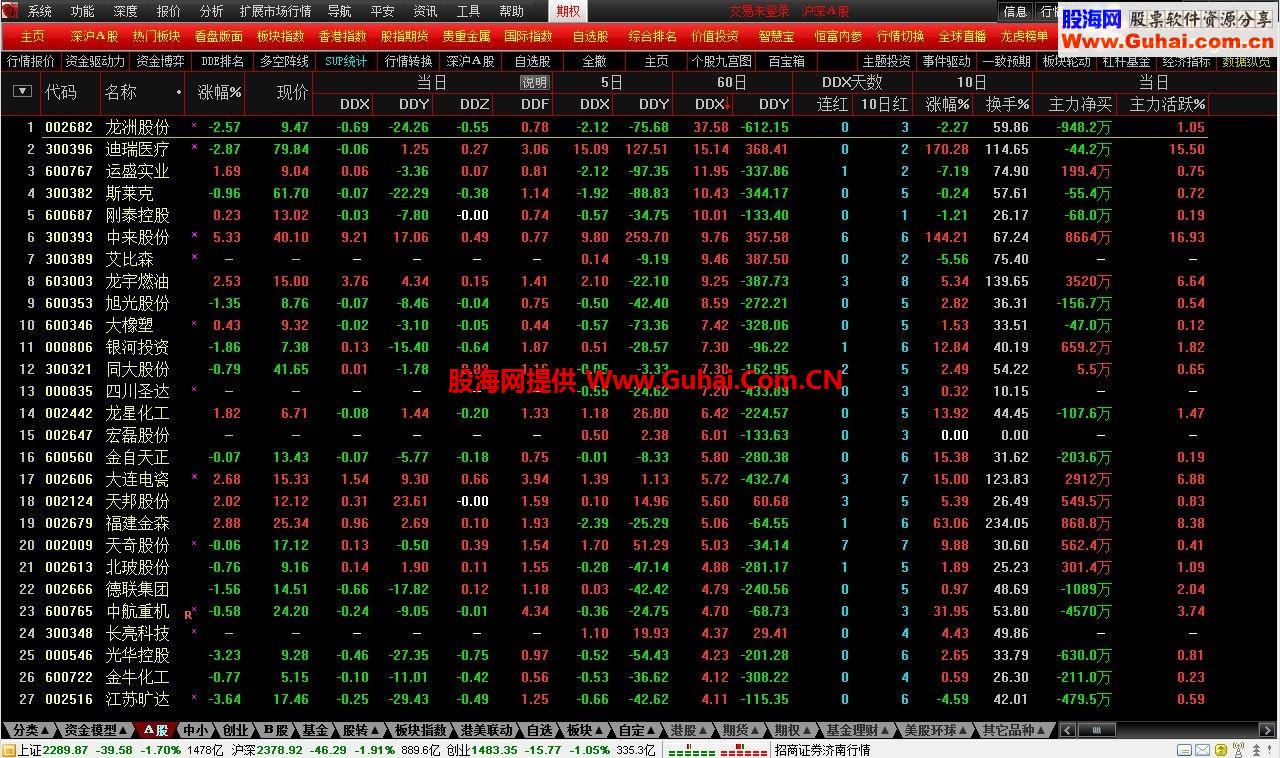Click the double up-arrow icon in status bar
Image resolution: width=1280 pixels, height=758 pixels.
1256,750
